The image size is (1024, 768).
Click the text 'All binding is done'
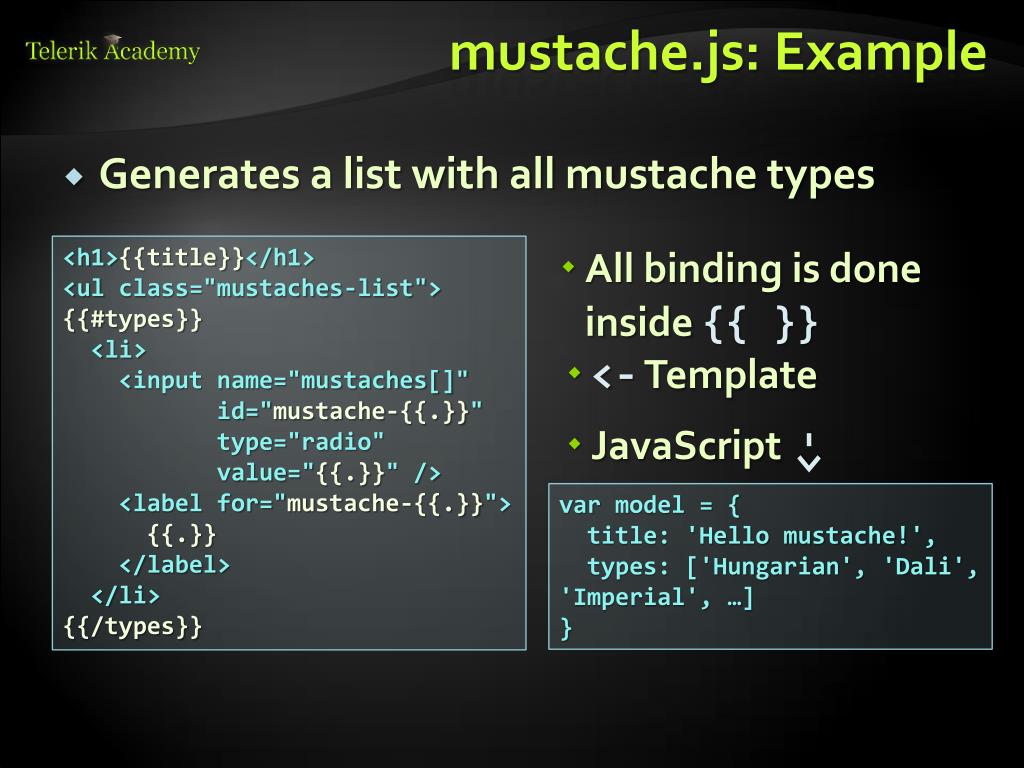click(x=753, y=269)
